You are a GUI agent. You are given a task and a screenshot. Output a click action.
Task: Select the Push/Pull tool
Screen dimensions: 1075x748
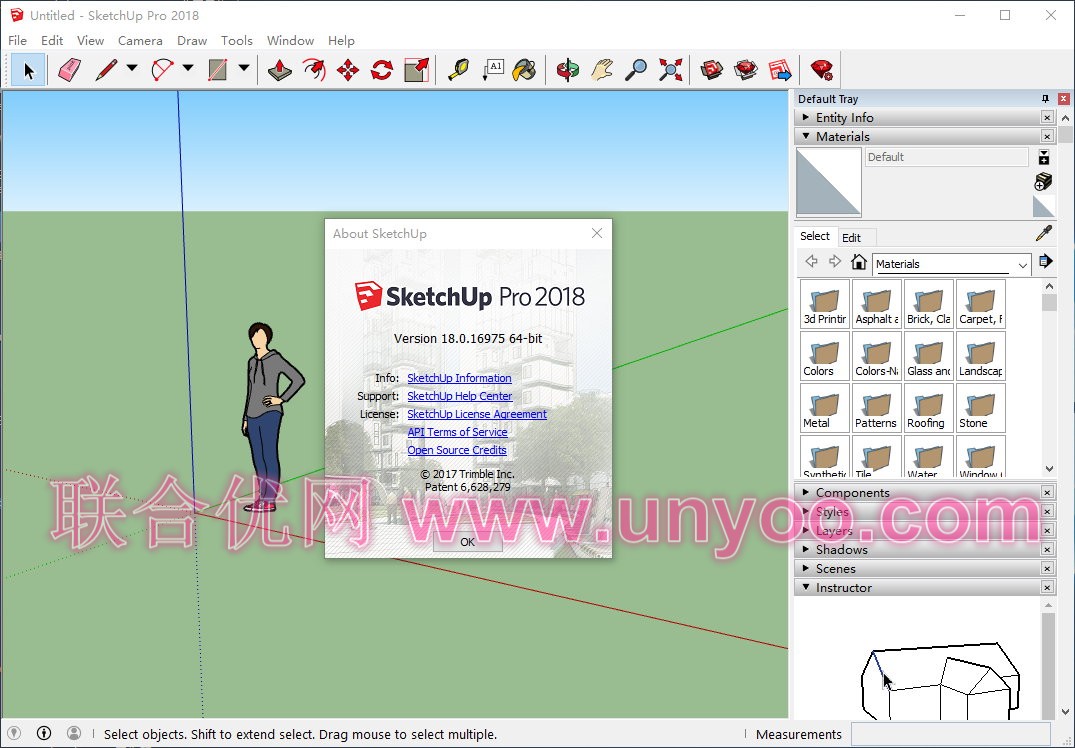click(280, 70)
